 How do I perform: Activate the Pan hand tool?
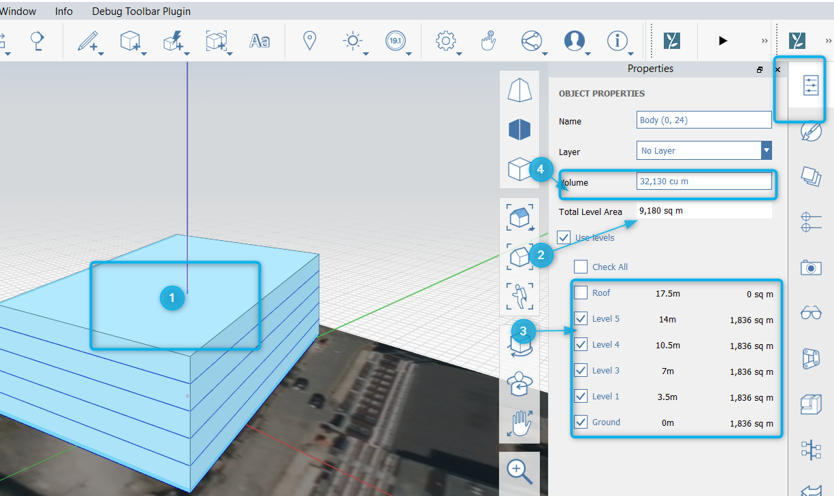pos(520,424)
